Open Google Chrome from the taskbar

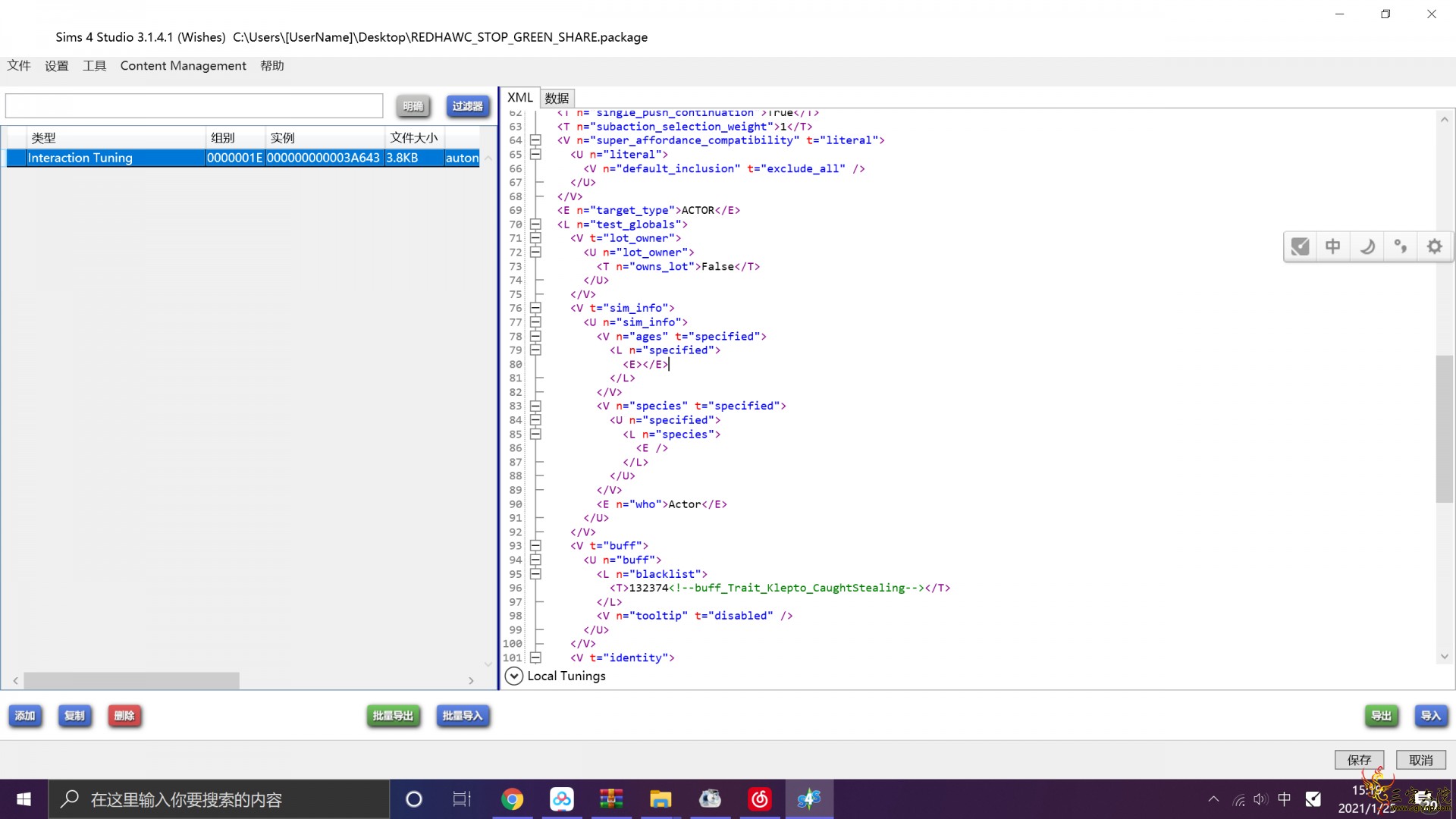pos(512,799)
